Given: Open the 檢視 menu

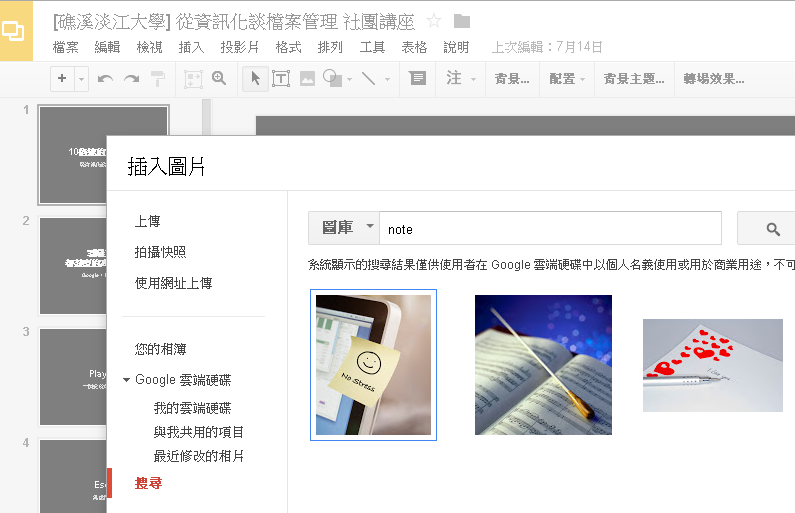Looking at the screenshot, I should click(x=150, y=47).
